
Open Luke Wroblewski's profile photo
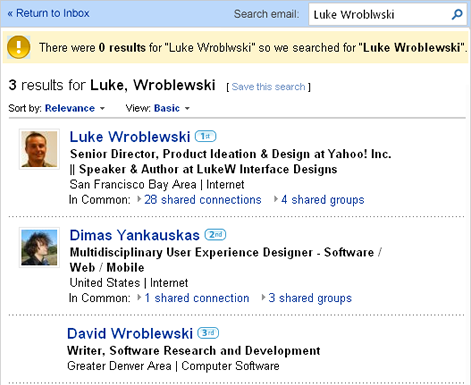click(39, 149)
